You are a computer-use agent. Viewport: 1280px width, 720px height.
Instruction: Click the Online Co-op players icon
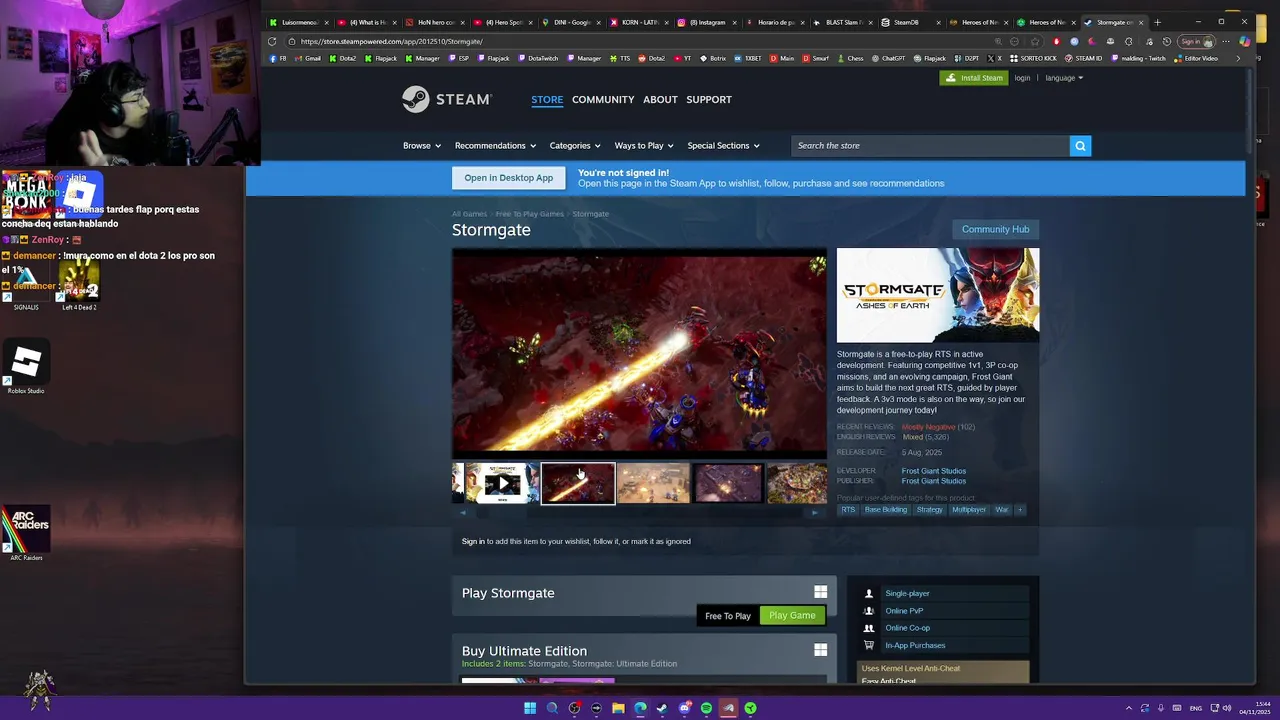pos(868,628)
